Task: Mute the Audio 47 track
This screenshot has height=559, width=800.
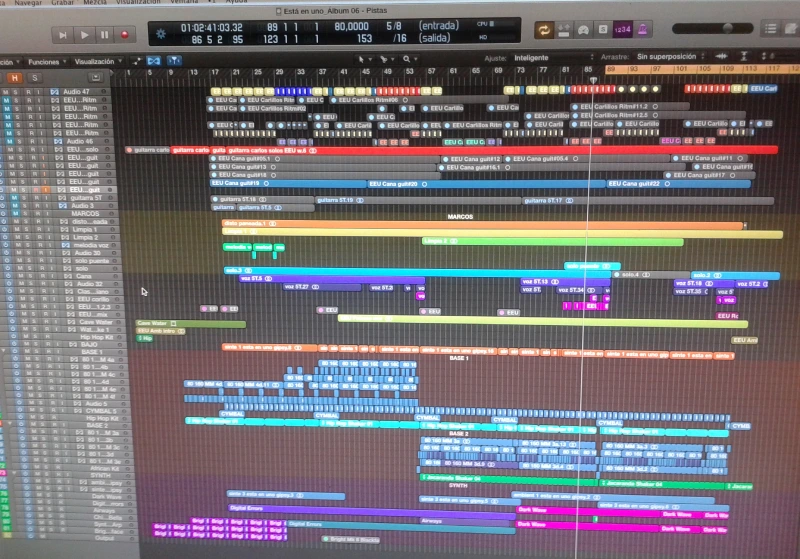Action: point(6,92)
